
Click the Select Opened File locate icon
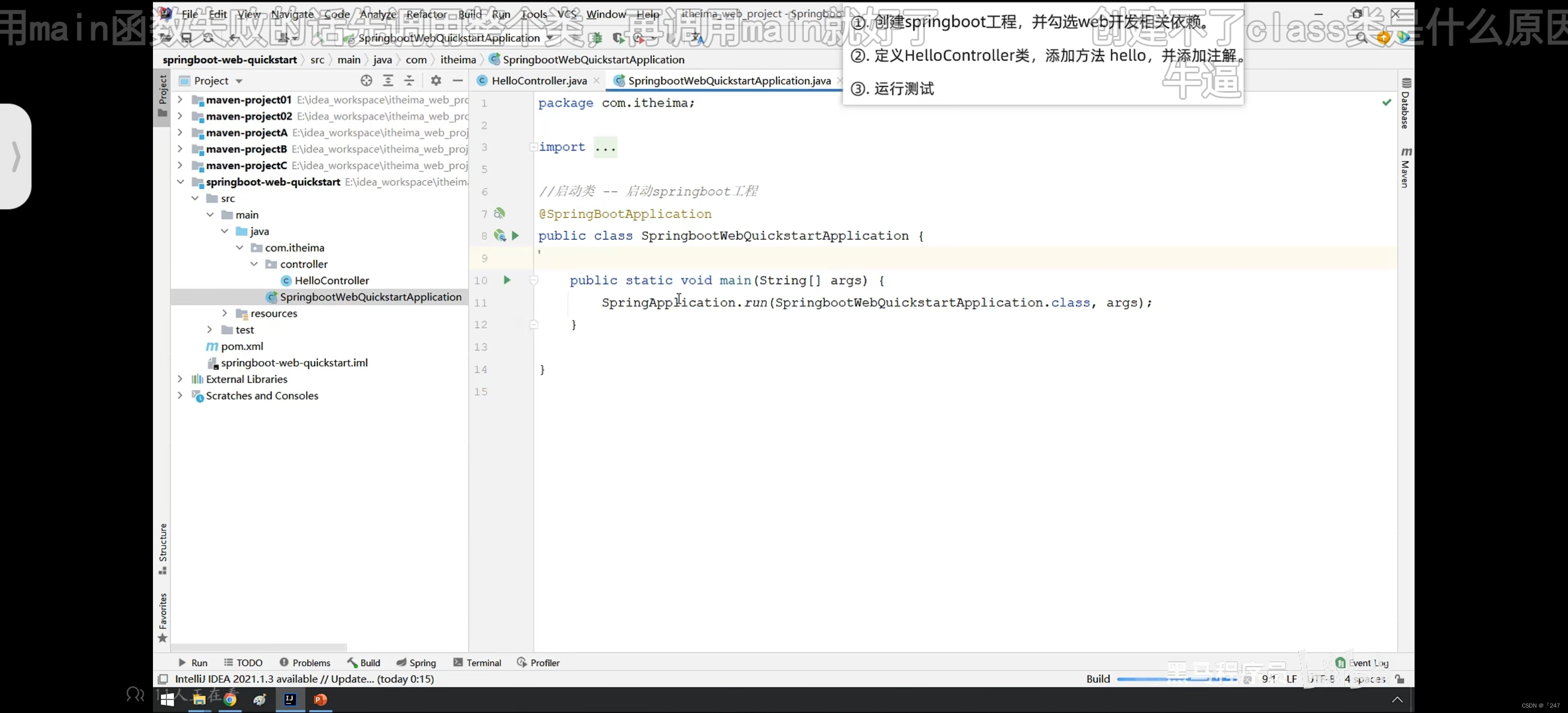tap(366, 80)
